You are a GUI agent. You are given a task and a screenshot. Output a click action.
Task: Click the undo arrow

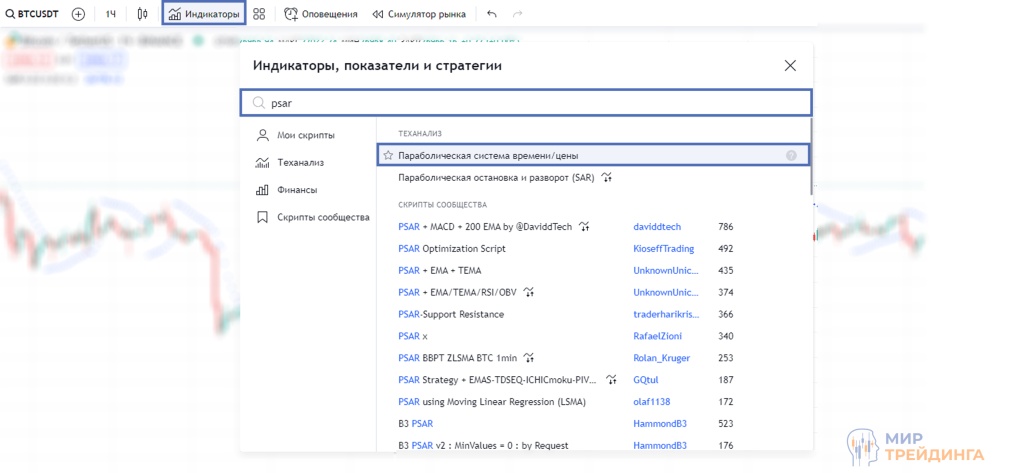[x=491, y=14]
